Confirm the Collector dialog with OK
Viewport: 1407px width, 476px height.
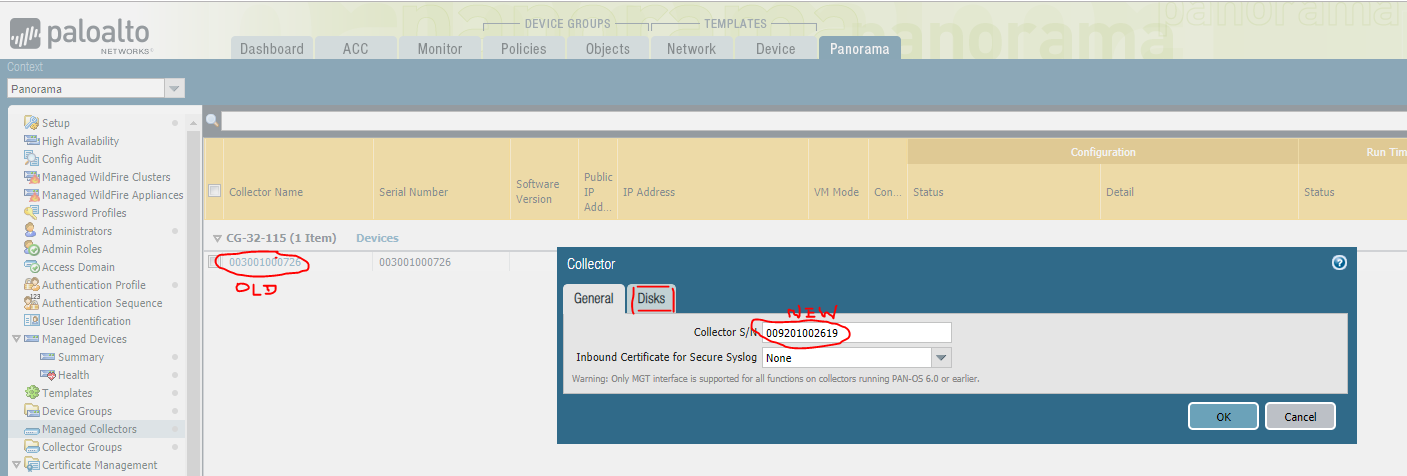click(x=1224, y=416)
